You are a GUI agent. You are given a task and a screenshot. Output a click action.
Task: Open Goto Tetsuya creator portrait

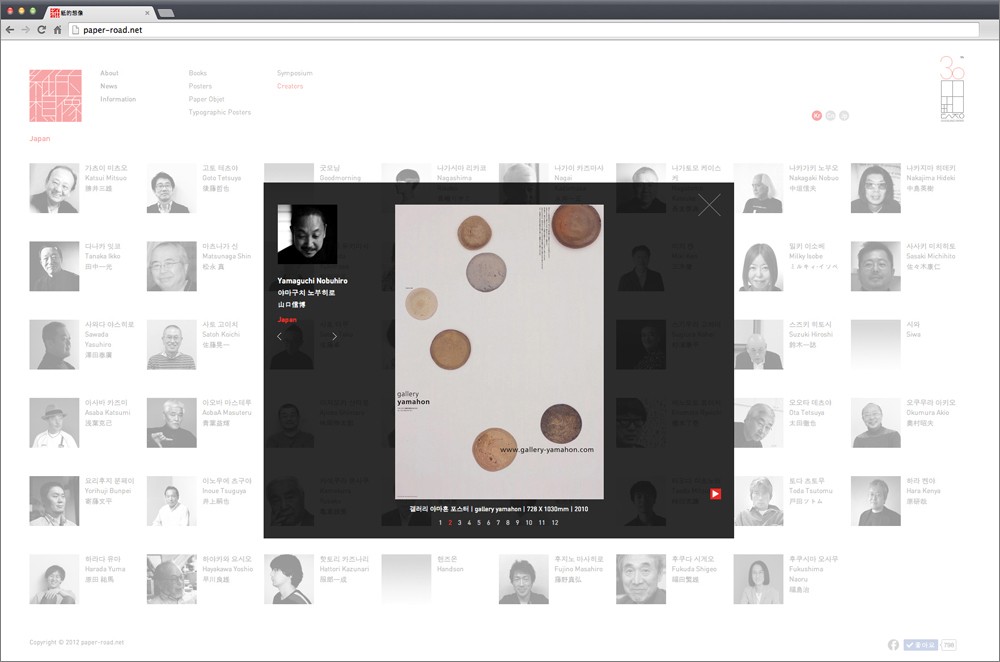pos(172,188)
